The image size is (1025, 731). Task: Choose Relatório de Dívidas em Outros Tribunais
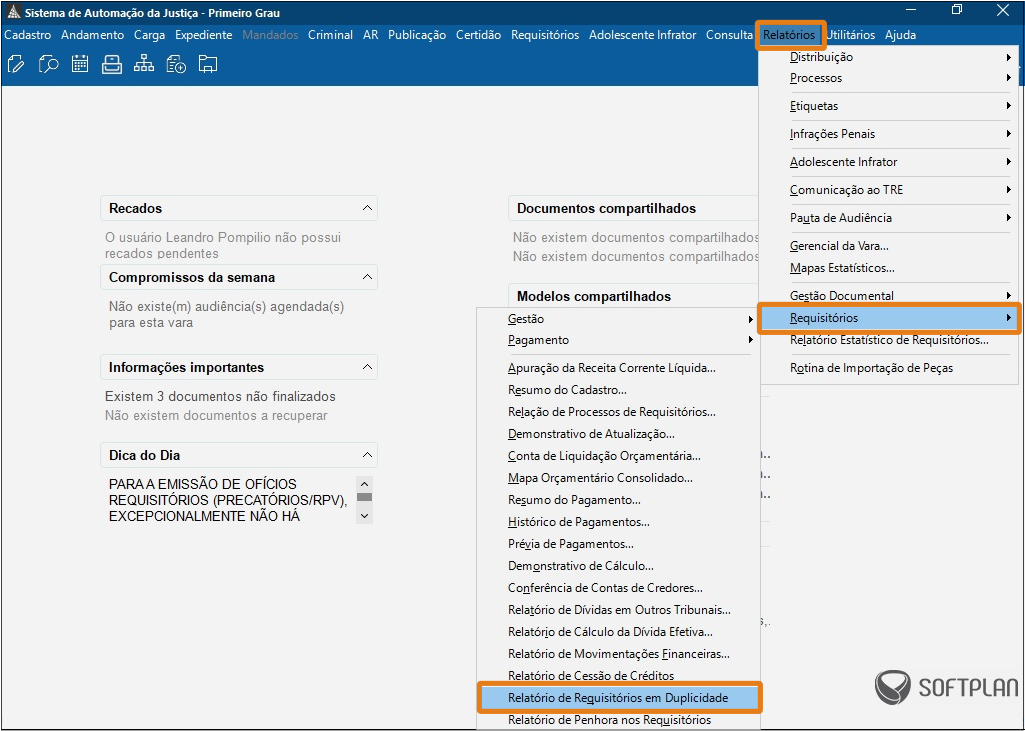(x=618, y=610)
